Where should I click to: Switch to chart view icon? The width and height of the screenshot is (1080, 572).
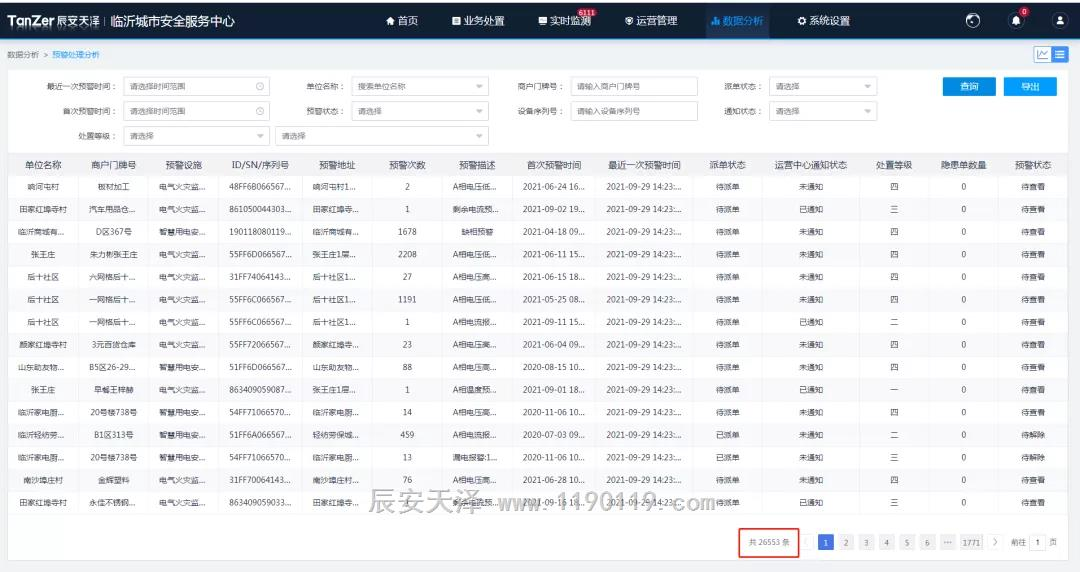tap(1042, 54)
